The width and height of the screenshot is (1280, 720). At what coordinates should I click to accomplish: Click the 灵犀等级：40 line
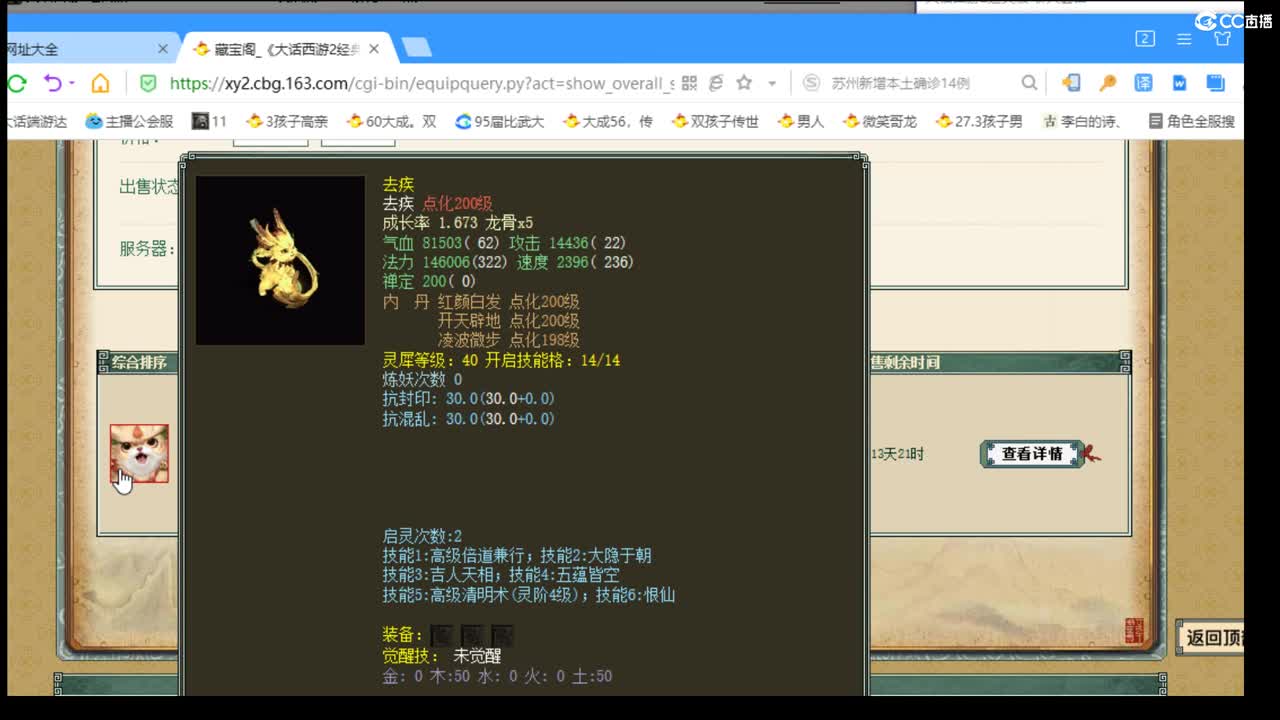click(501, 360)
